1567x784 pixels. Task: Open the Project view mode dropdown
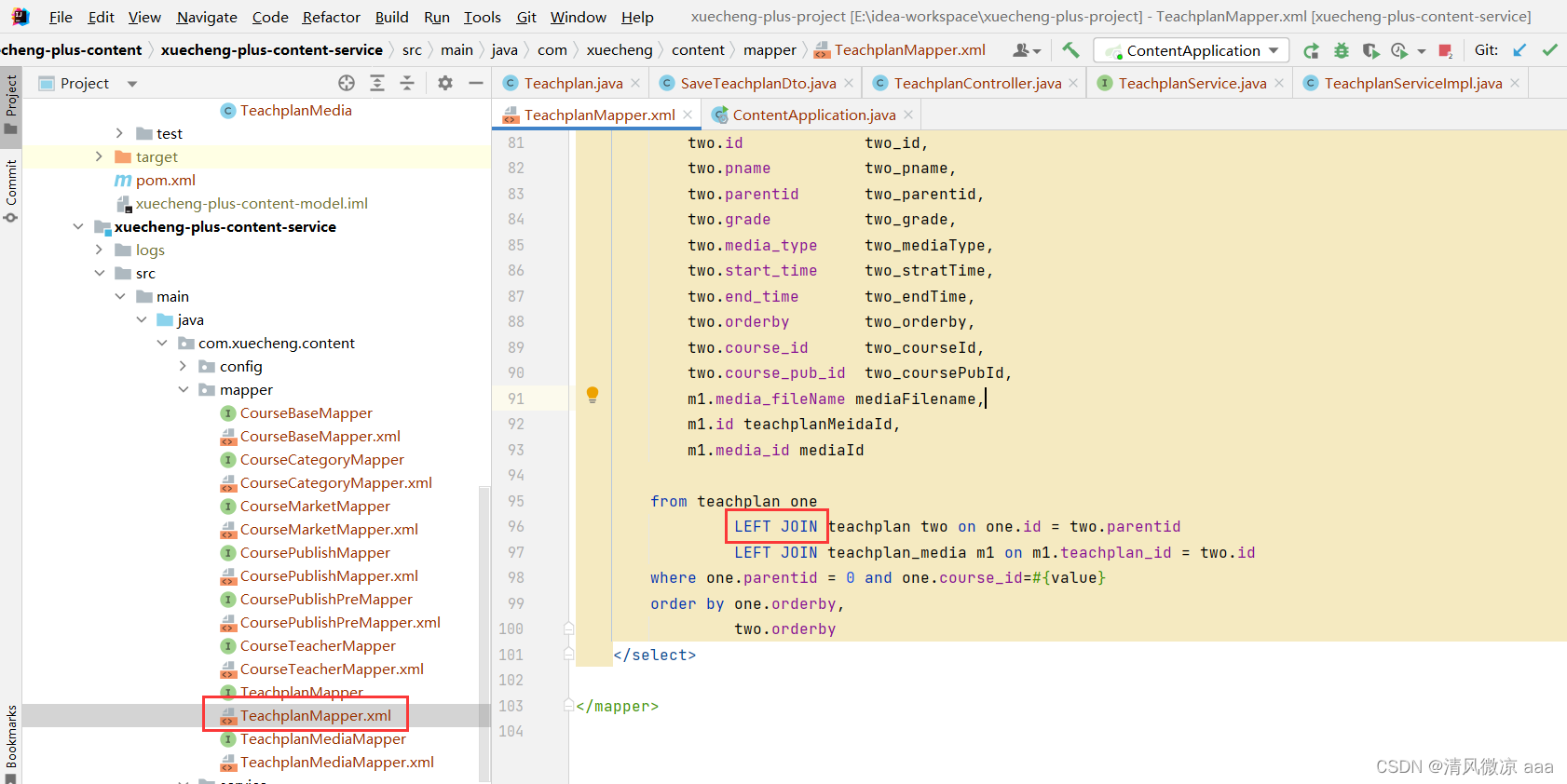(x=132, y=84)
